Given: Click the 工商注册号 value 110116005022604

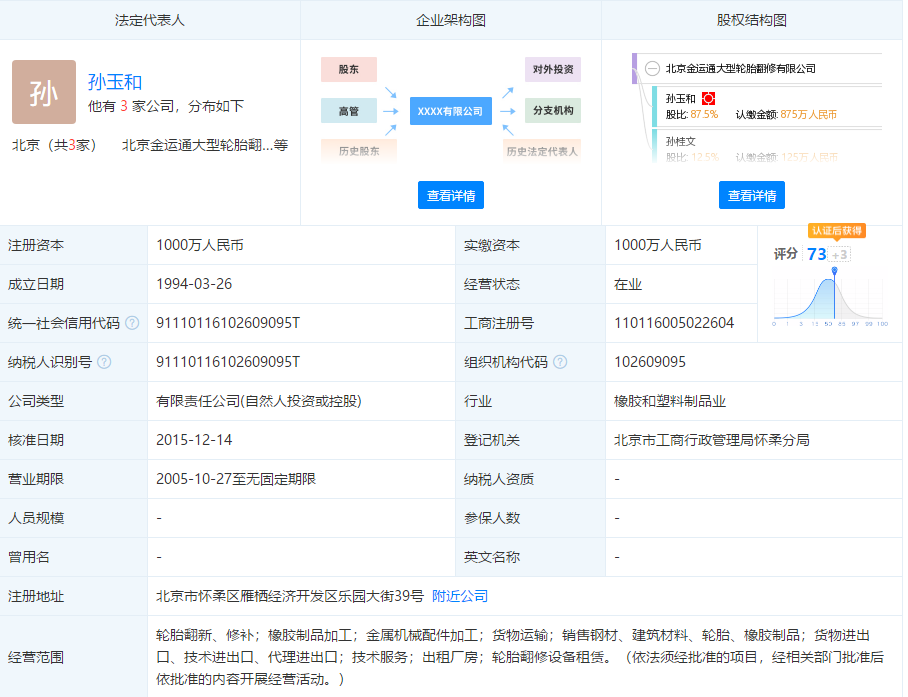Looking at the screenshot, I should pos(674,323).
